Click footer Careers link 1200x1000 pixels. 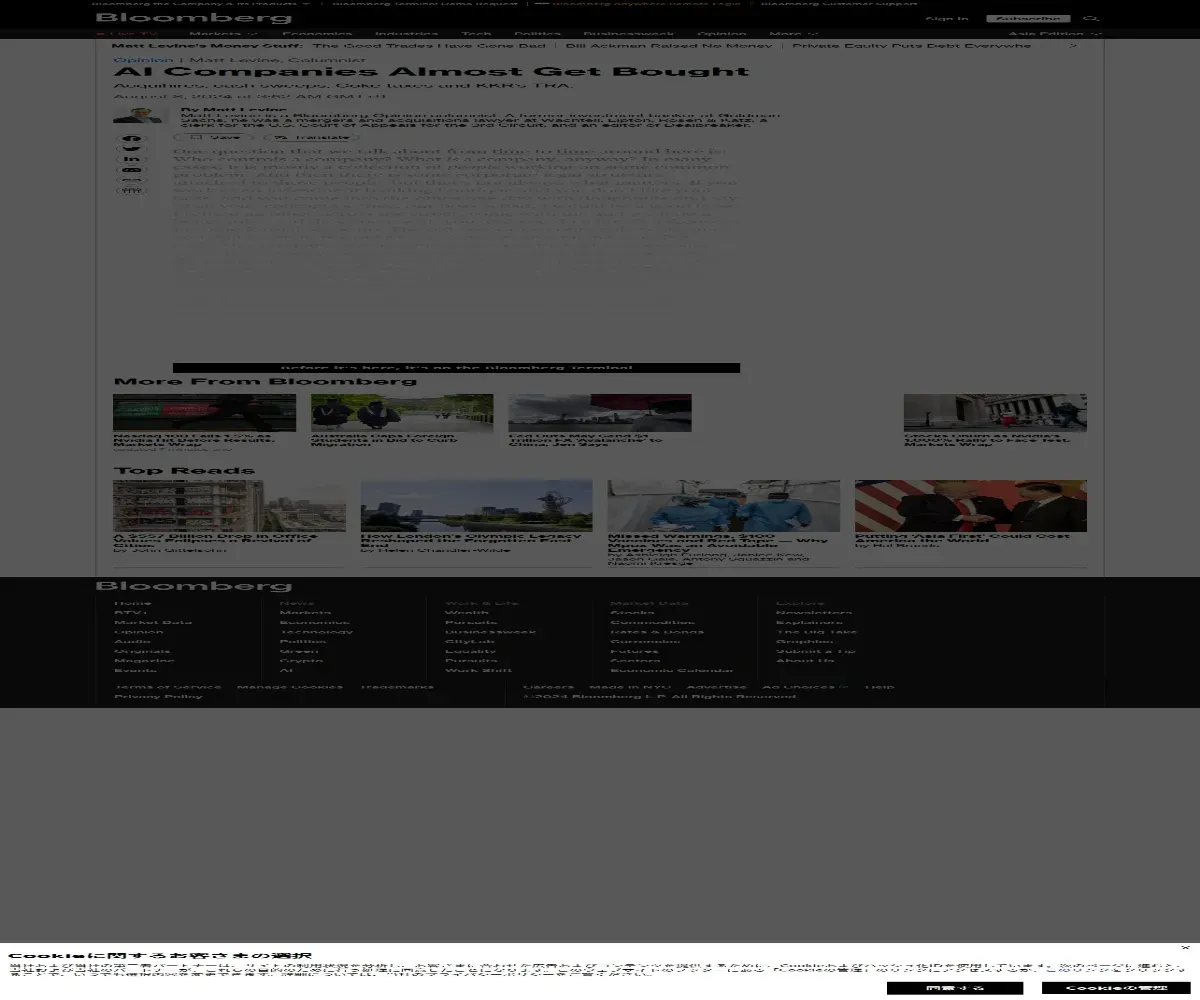[x=549, y=687]
